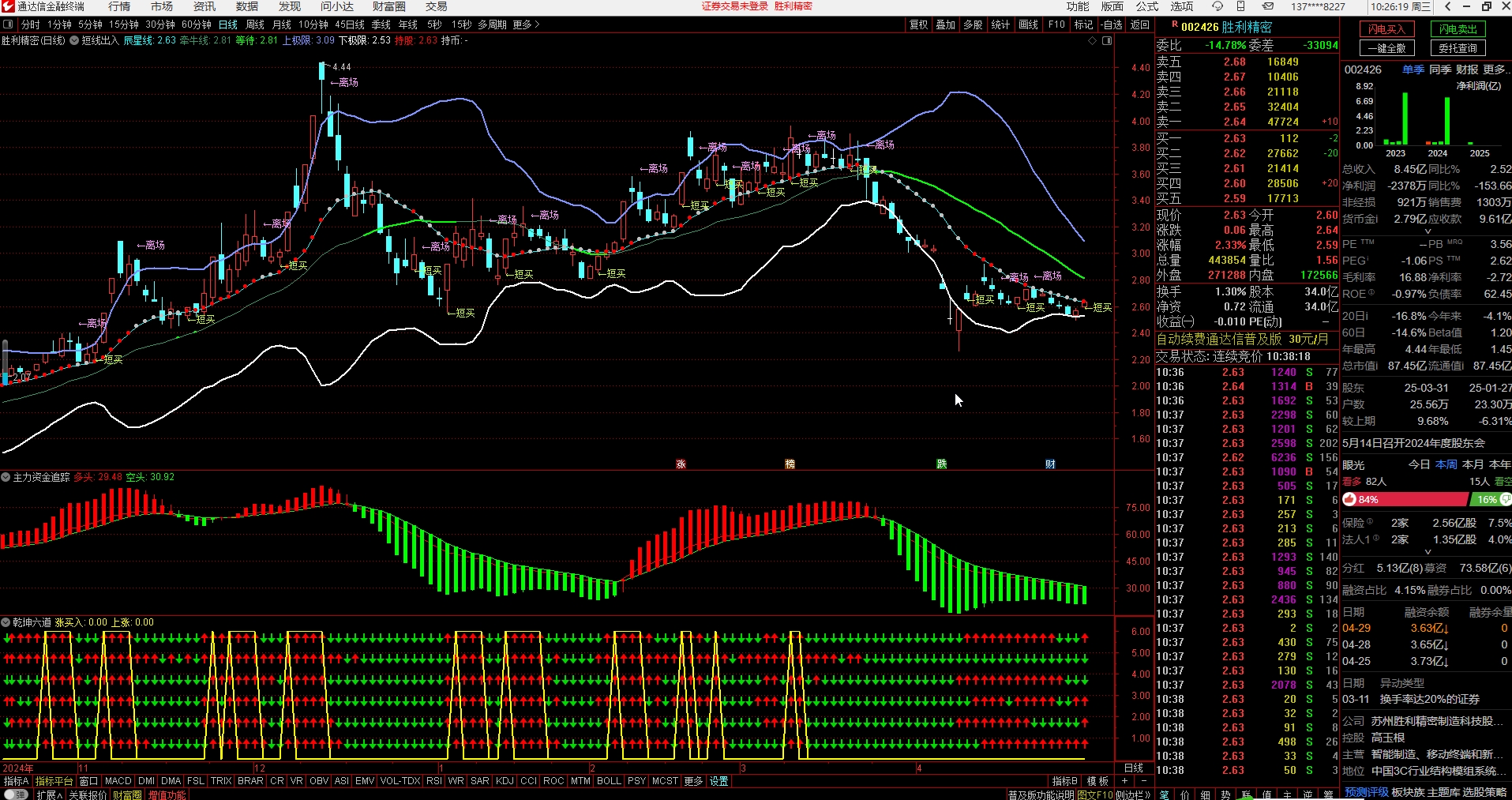1512x800 pixels.
Task: Click the 通达信 app logo icon
Action: [8, 6]
